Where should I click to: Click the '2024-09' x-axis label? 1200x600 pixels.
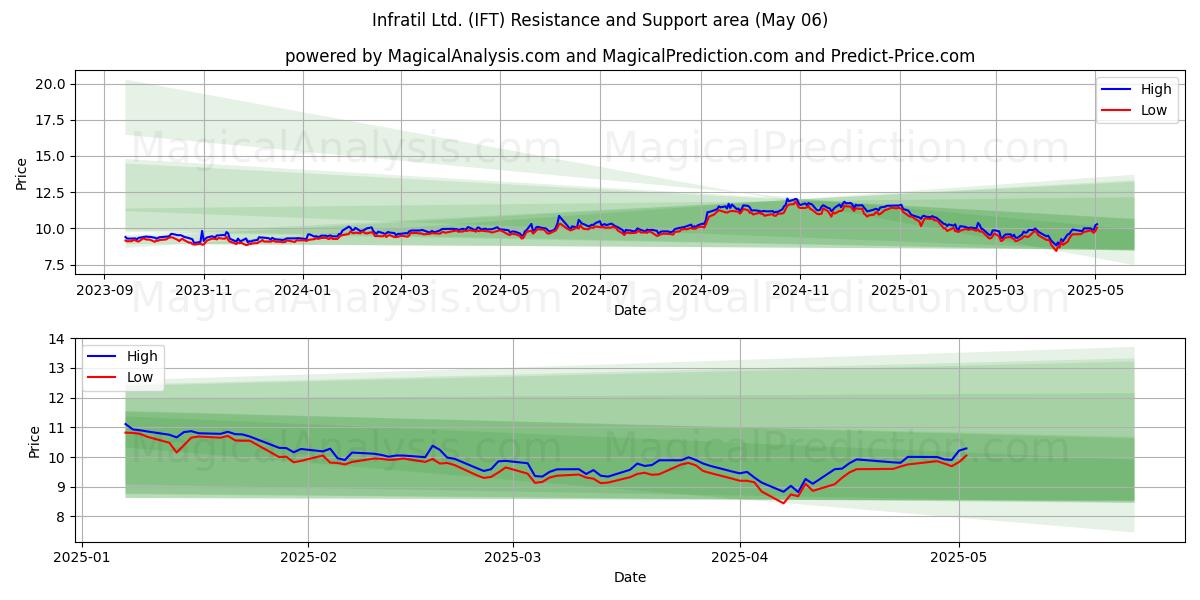click(700, 291)
